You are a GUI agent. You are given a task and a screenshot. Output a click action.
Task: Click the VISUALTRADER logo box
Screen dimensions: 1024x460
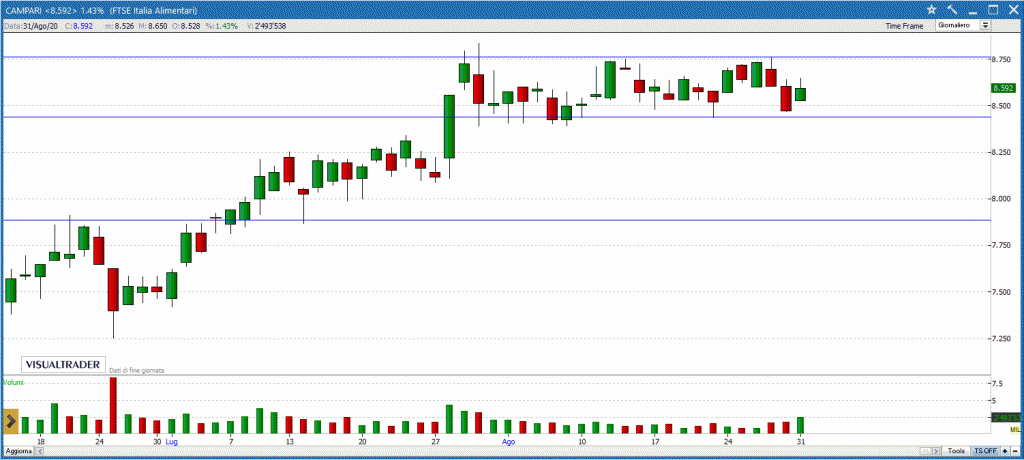click(x=63, y=365)
